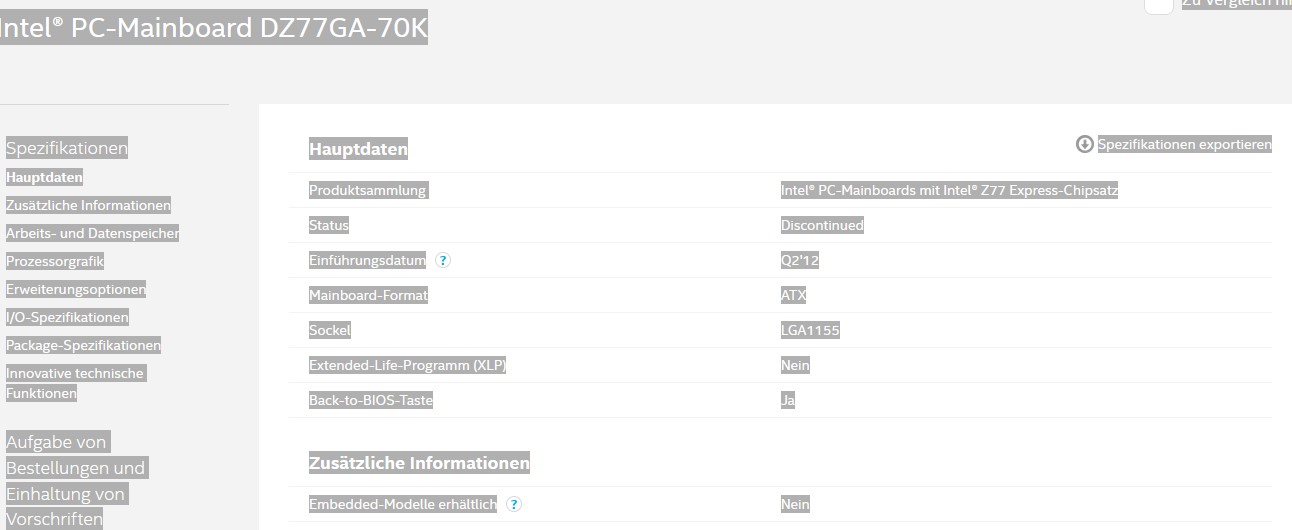Click the export specifications download icon

tap(1084, 144)
